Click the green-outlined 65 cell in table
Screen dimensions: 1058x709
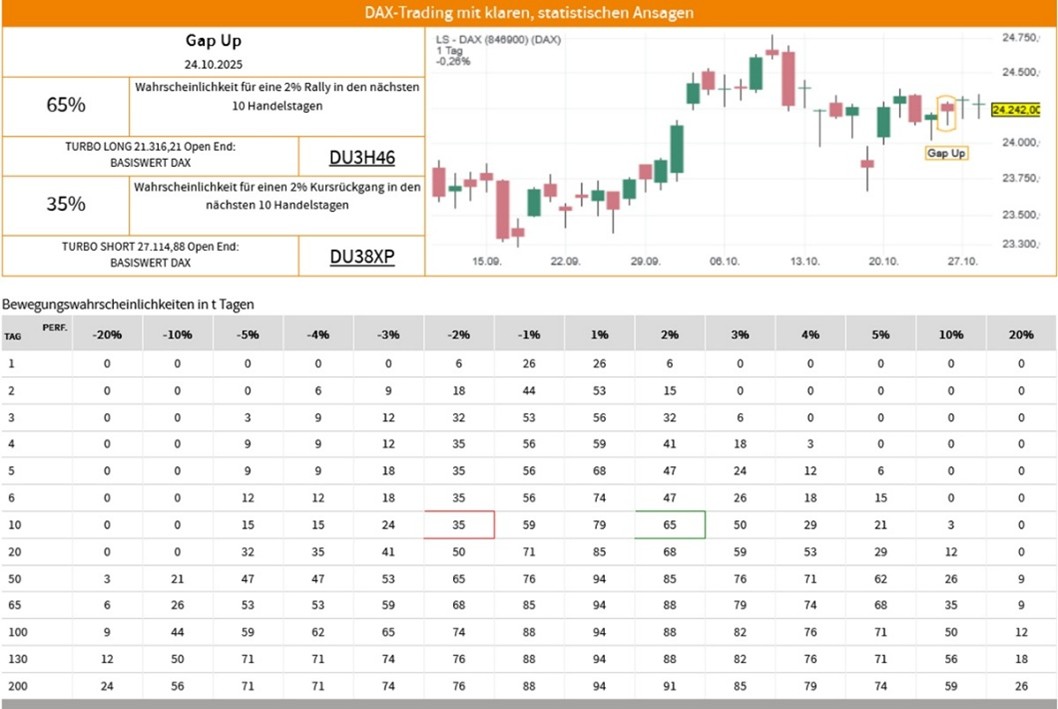tap(670, 524)
